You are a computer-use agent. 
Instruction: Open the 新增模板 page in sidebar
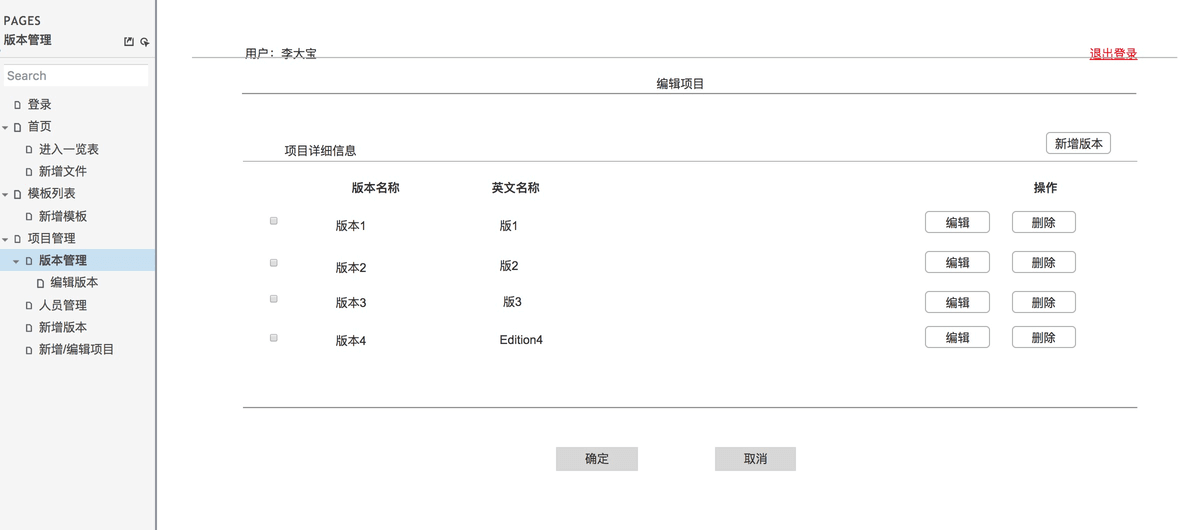coord(62,216)
